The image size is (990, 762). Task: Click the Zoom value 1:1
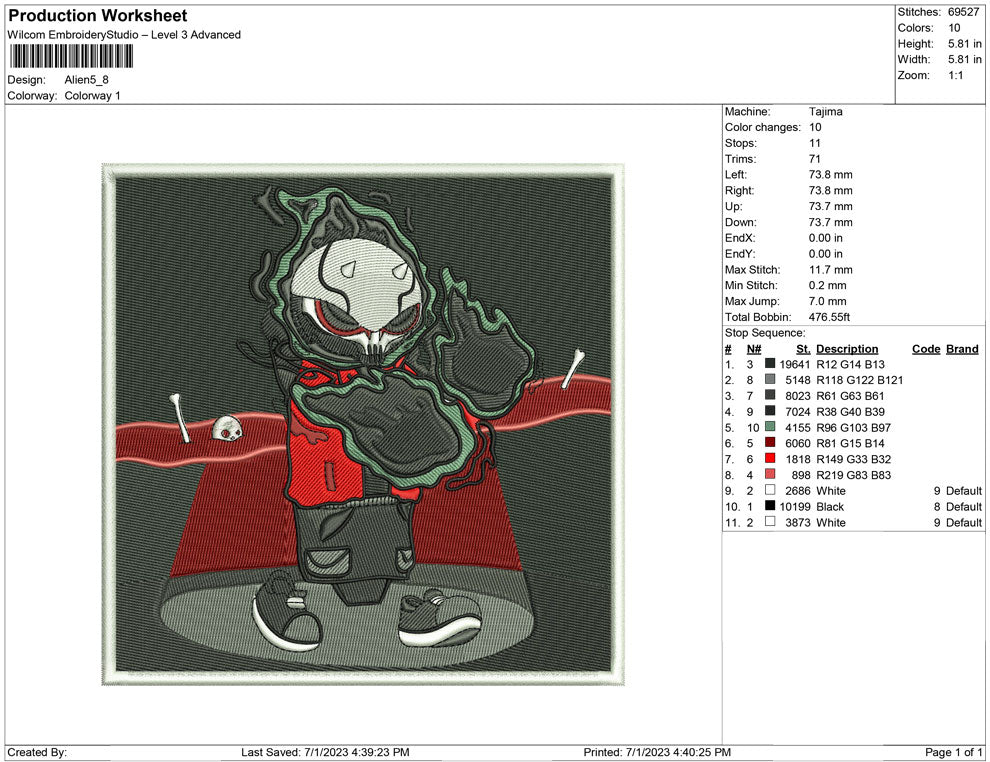(956, 75)
